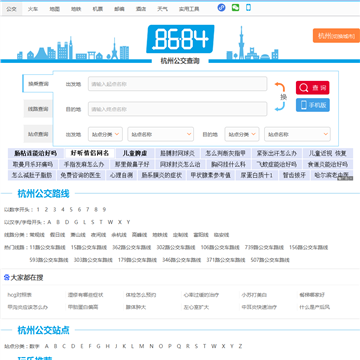Select routes starting with digit 1
The width and height of the screenshot is (360, 360).
tap(38, 209)
